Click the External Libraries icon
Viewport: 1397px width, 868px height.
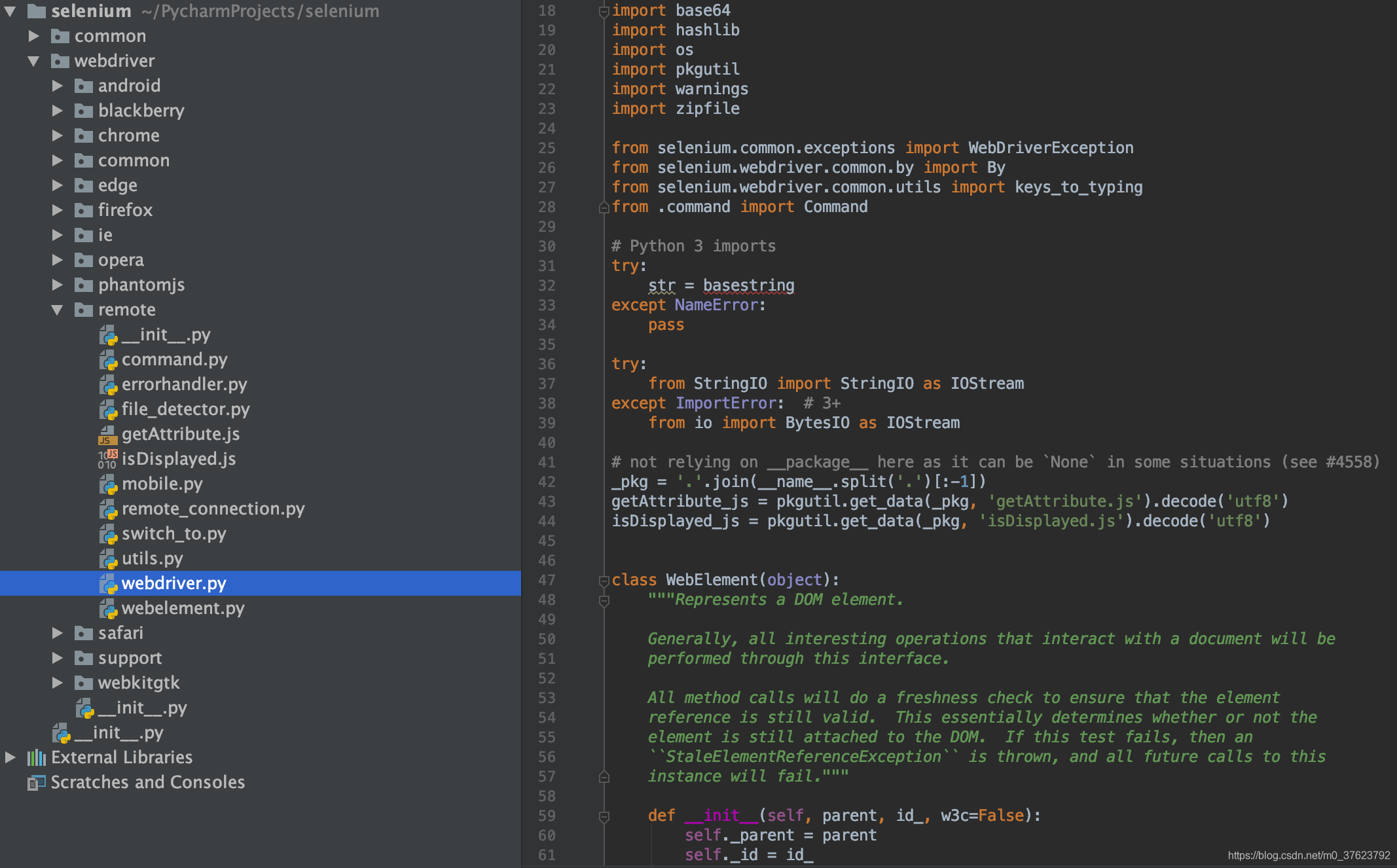pyautogui.click(x=37, y=757)
